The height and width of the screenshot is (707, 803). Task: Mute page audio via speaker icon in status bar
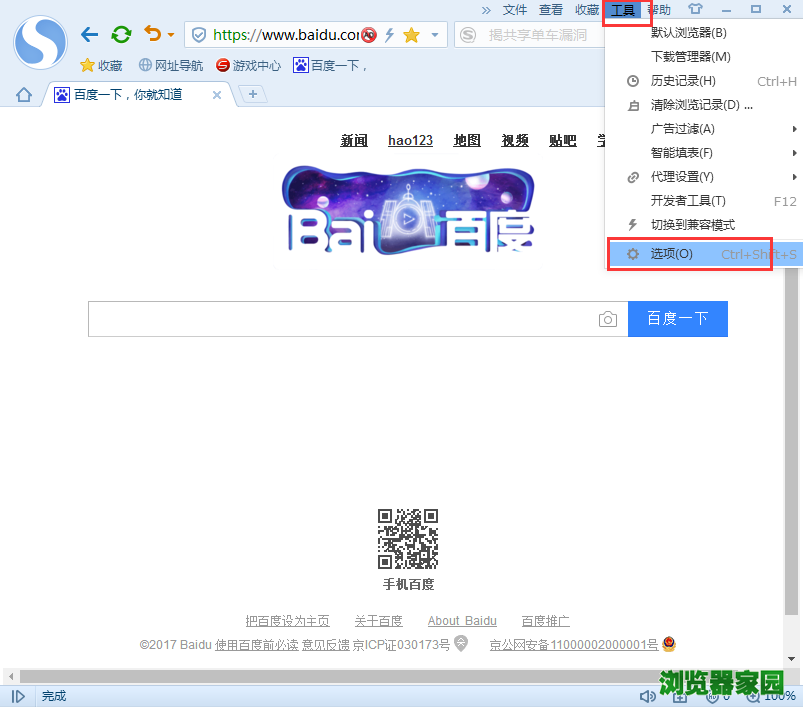pyautogui.click(x=648, y=696)
